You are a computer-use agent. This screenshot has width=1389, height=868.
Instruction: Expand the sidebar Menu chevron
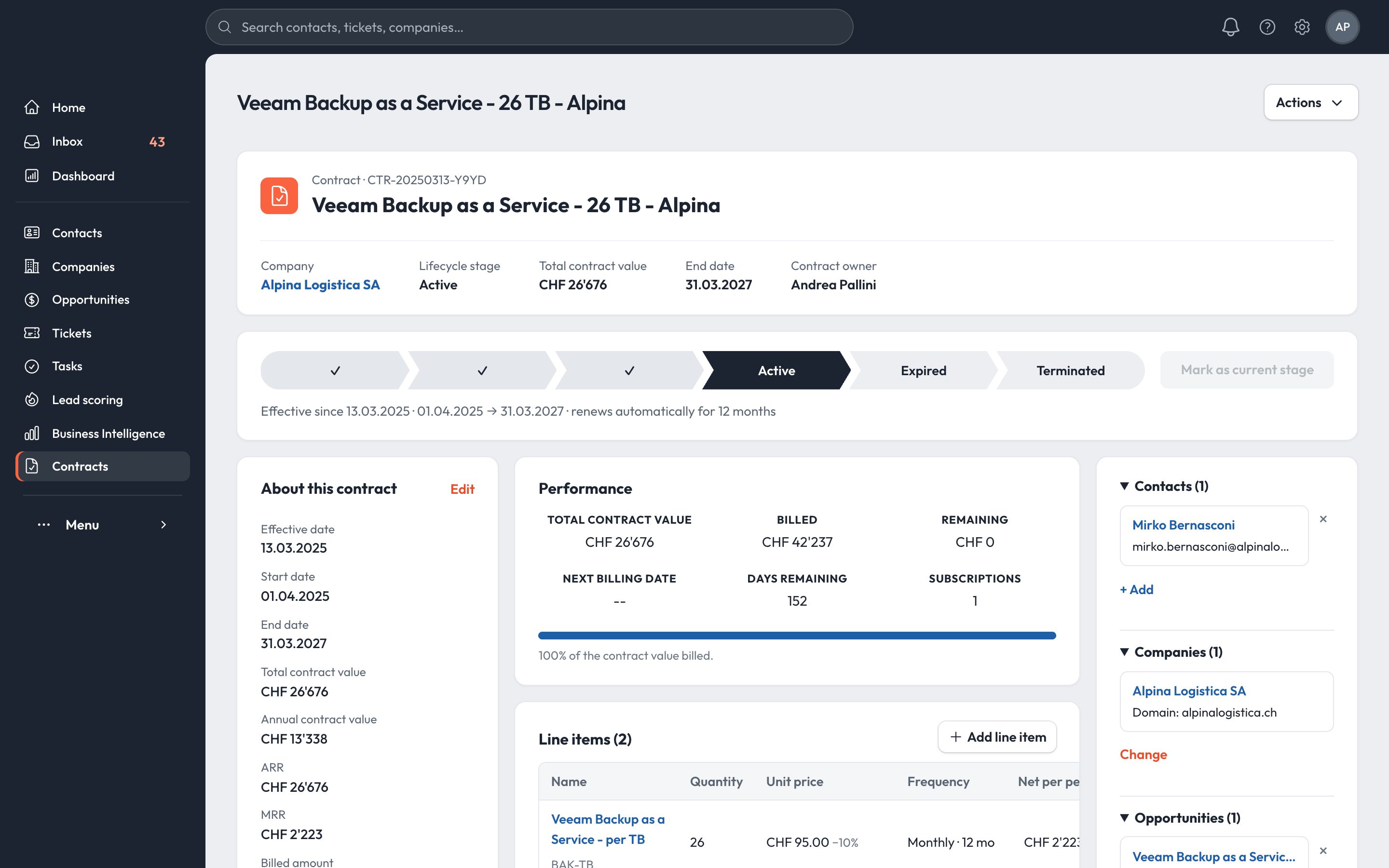(163, 525)
